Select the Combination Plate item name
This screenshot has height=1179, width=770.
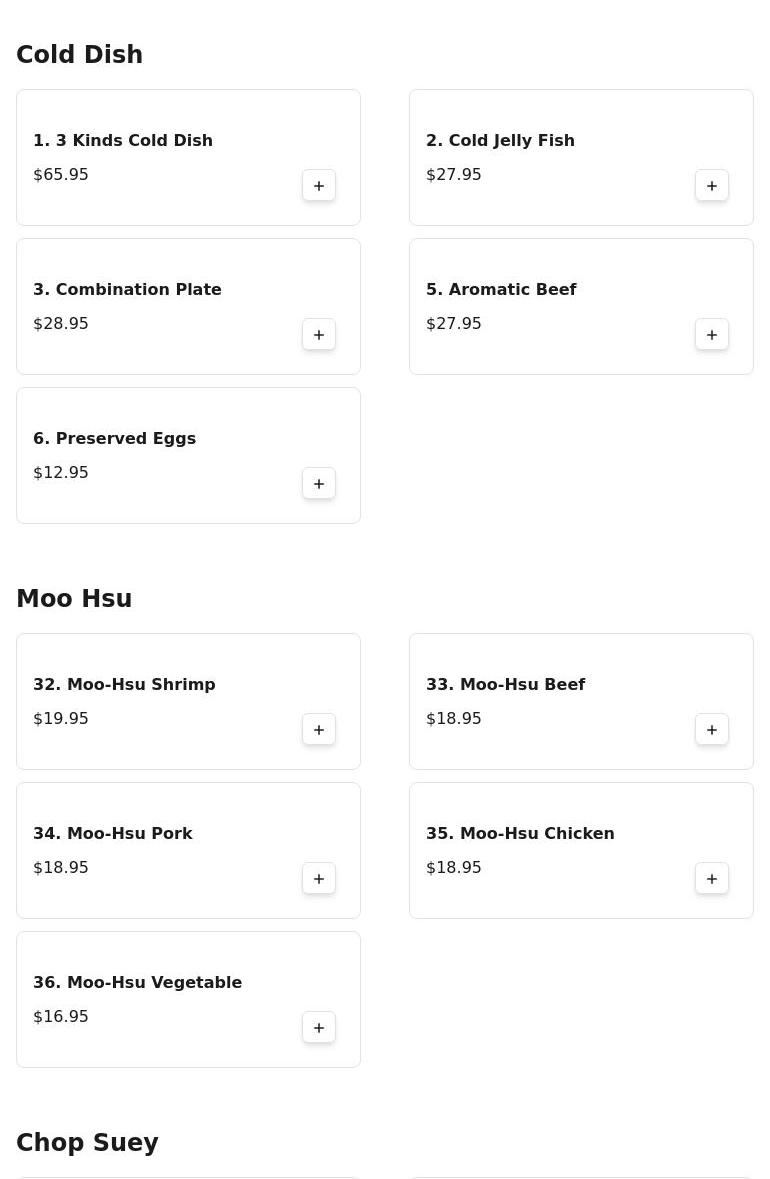point(127,289)
